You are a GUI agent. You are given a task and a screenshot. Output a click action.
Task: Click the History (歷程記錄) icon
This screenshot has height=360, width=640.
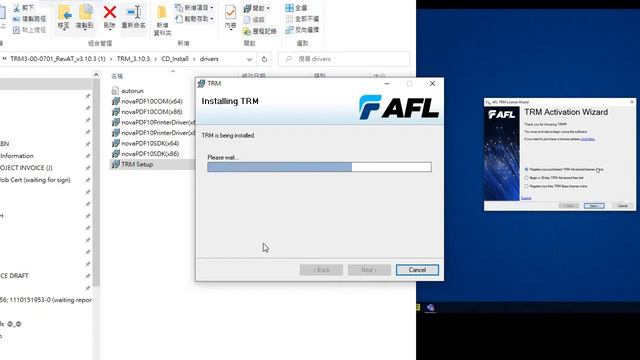click(247, 31)
